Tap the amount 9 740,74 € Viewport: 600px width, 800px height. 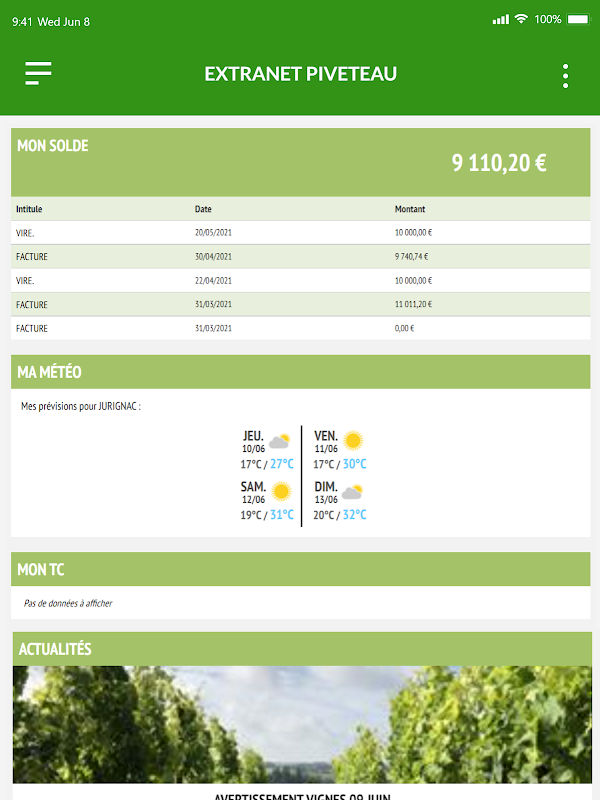point(411,257)
